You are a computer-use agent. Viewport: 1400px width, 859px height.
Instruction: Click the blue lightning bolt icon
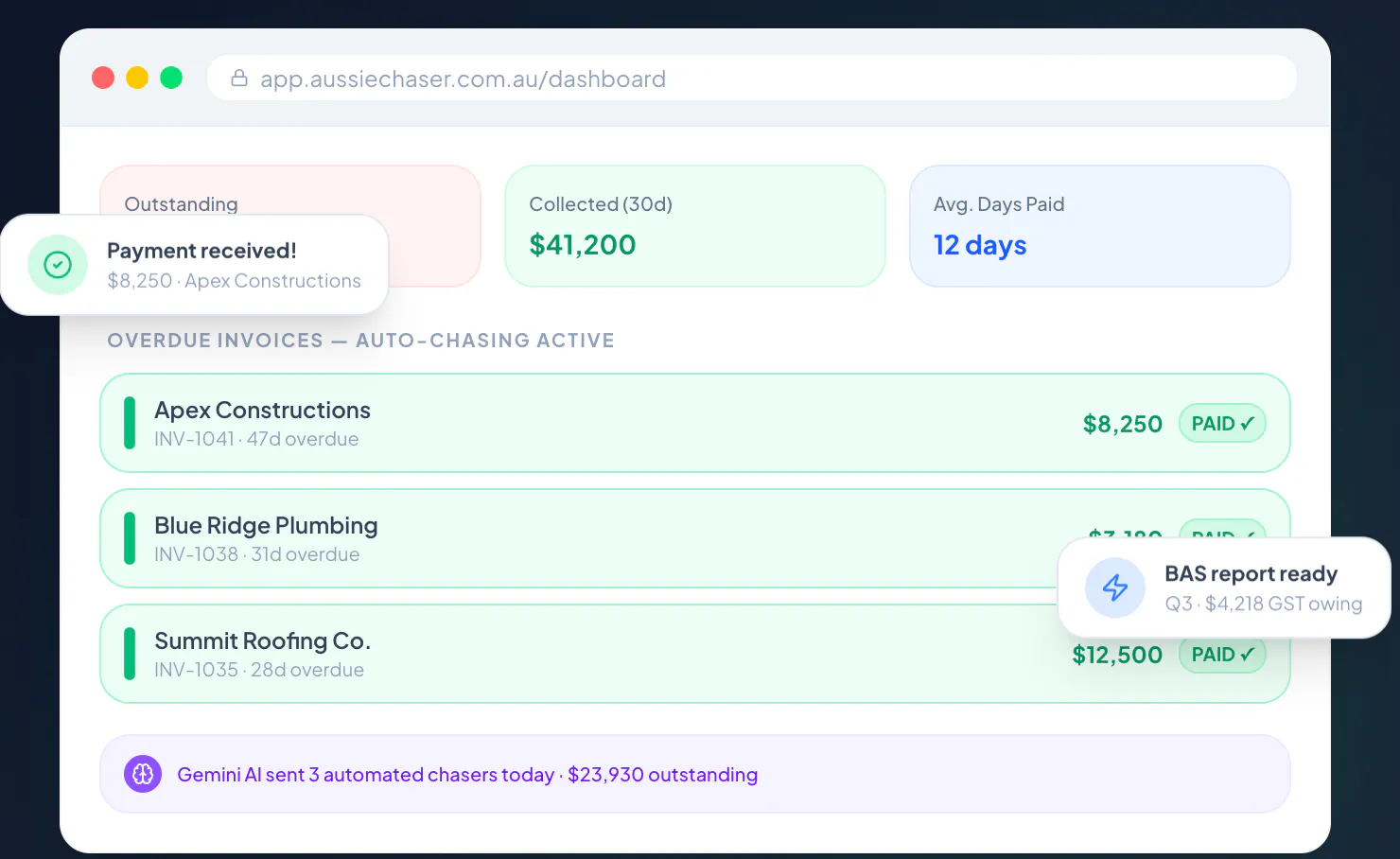[1115, 587]
